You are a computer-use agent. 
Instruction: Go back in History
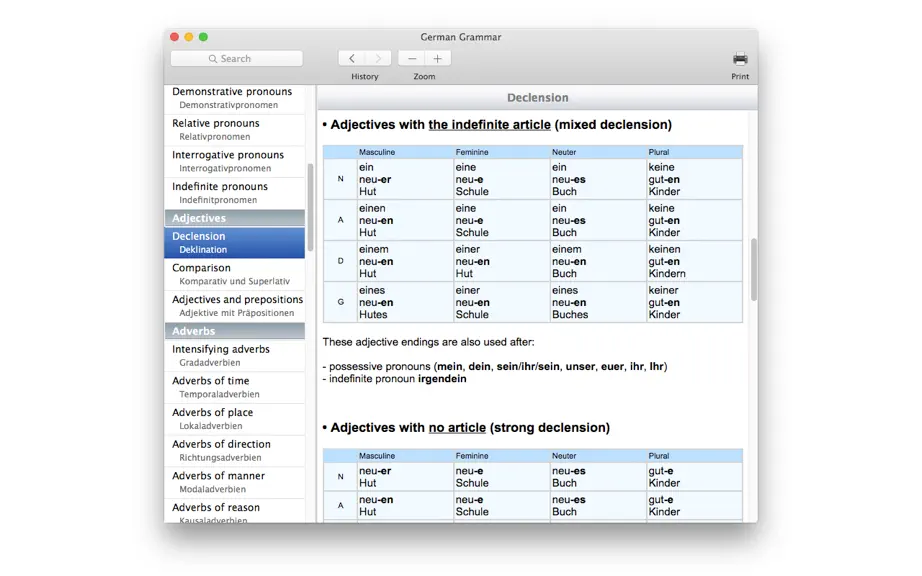point(352,58)
